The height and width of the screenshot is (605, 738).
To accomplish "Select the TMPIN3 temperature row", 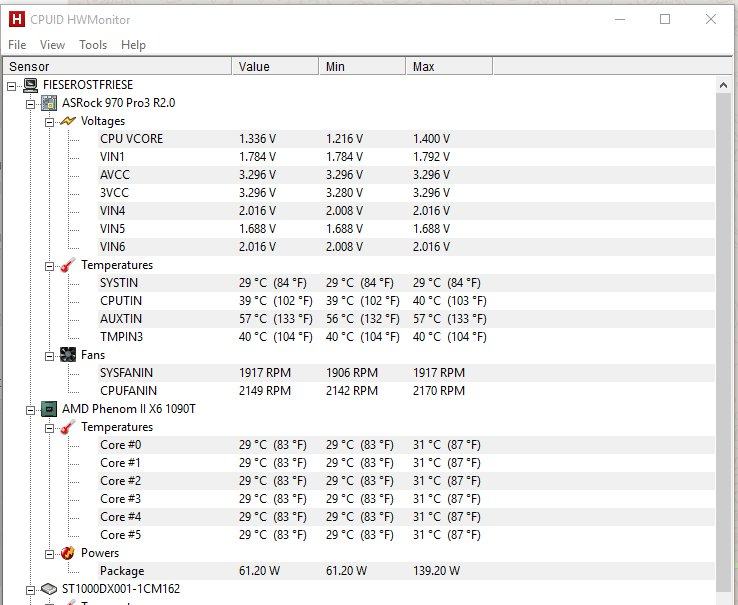I will tap(406, 337).
